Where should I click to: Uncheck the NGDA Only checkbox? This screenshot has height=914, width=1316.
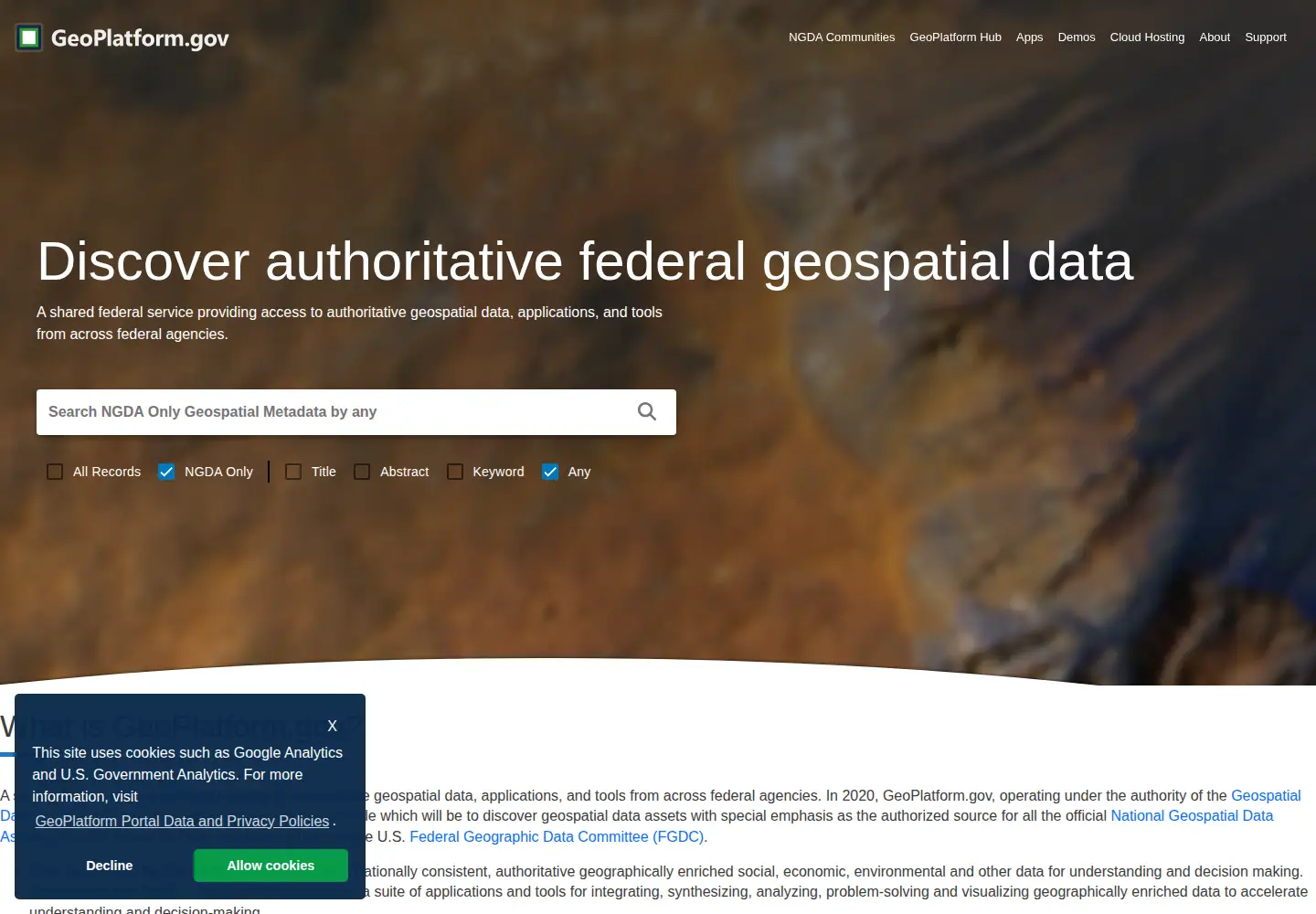coord(166,472)
